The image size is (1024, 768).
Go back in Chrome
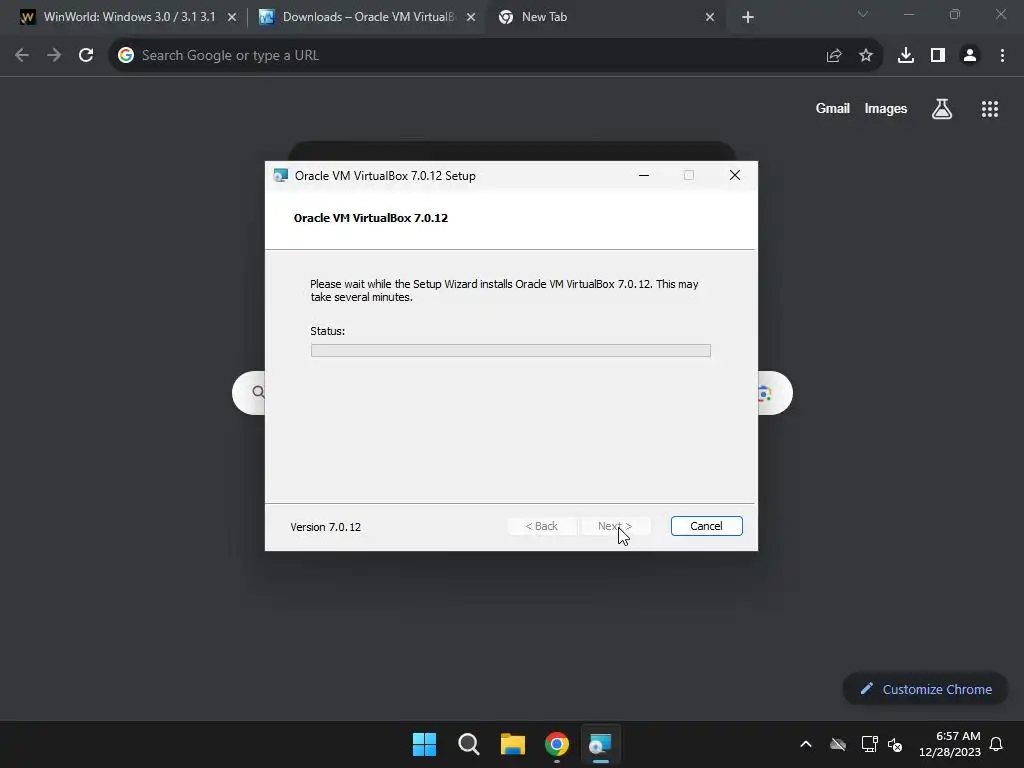(22, 56)
